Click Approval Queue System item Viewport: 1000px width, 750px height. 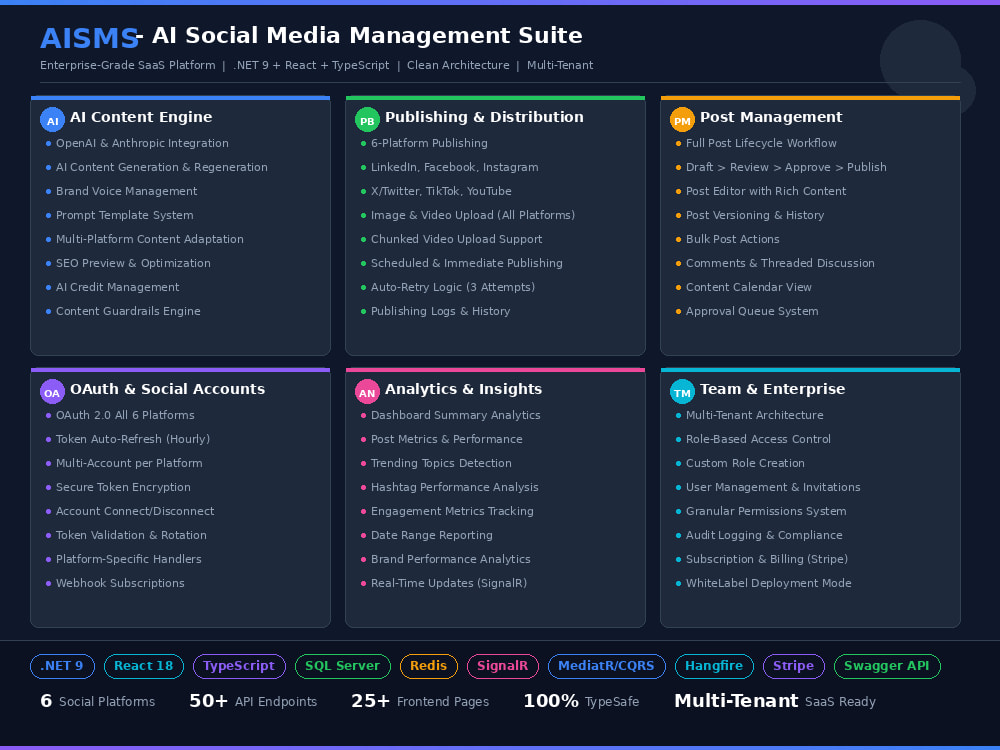point(753,311)
